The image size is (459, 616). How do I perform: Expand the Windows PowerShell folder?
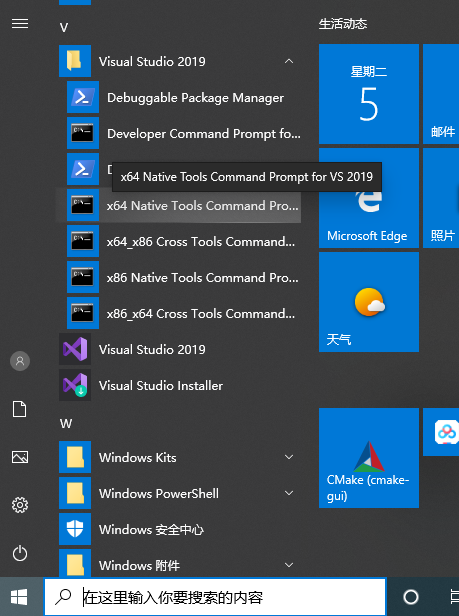coord(289,493)
